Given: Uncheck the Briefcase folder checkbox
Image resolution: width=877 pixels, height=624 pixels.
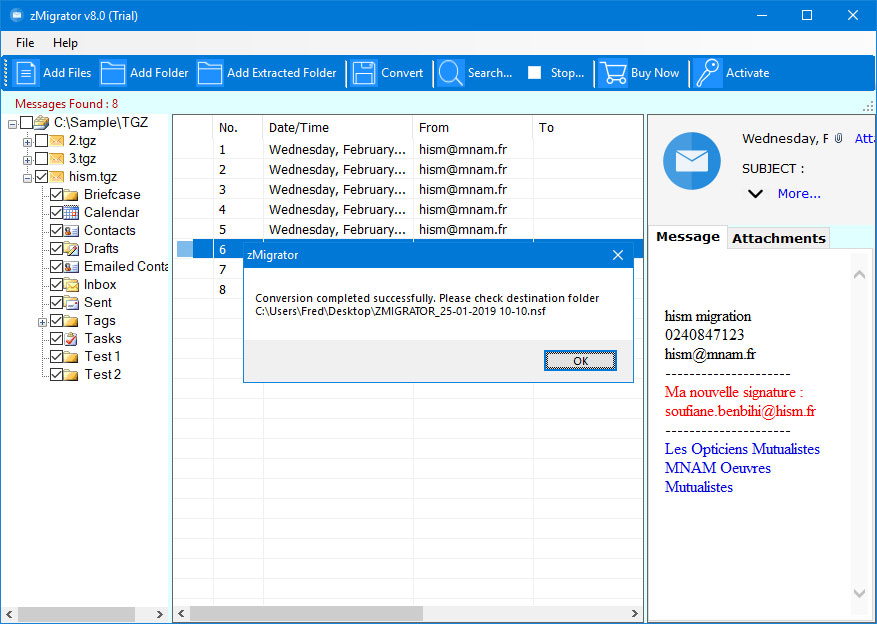Looking at the screenshot, I should (x=56, y=195).
